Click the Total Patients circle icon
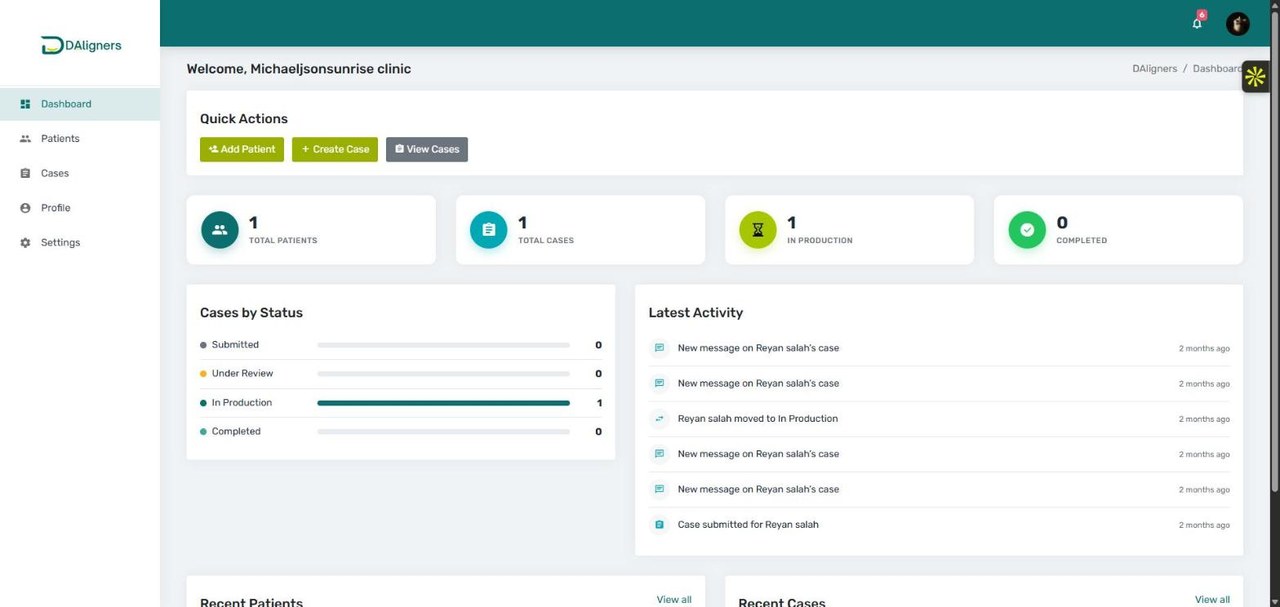Image resolution: width=1280 pixels, height=607 pixels. (x=220, y=230)
